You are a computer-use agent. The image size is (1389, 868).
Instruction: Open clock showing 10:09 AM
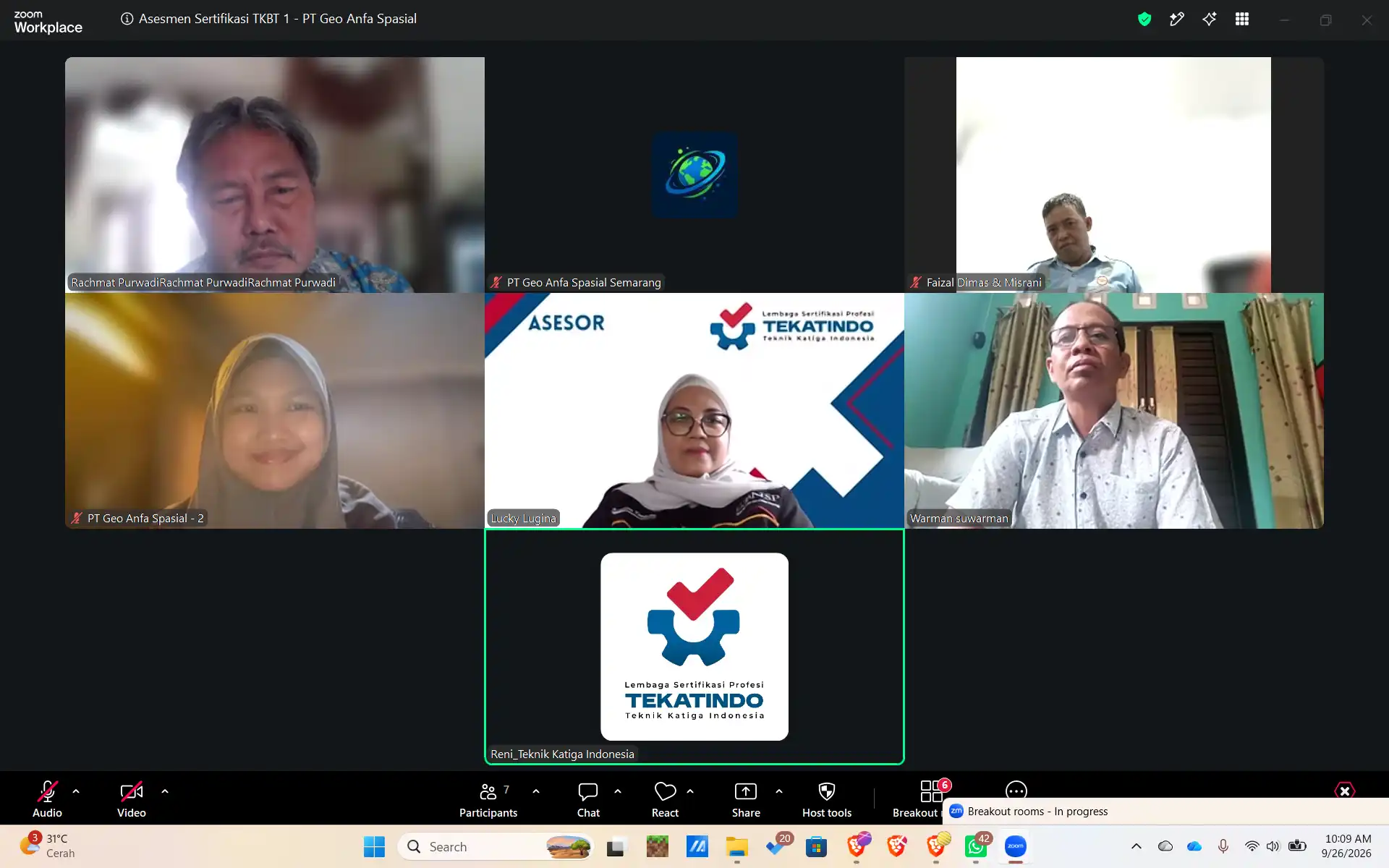click(1347, 846)
